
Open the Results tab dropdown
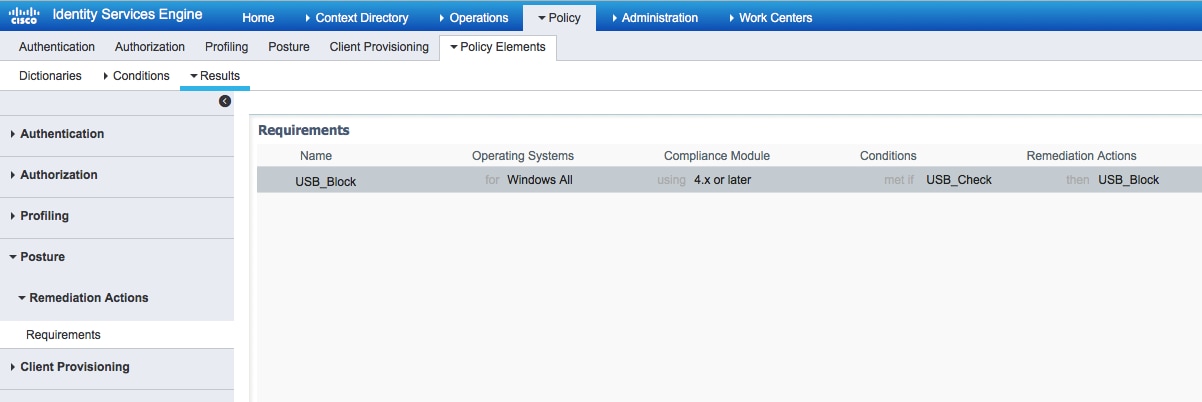(215, 76)
